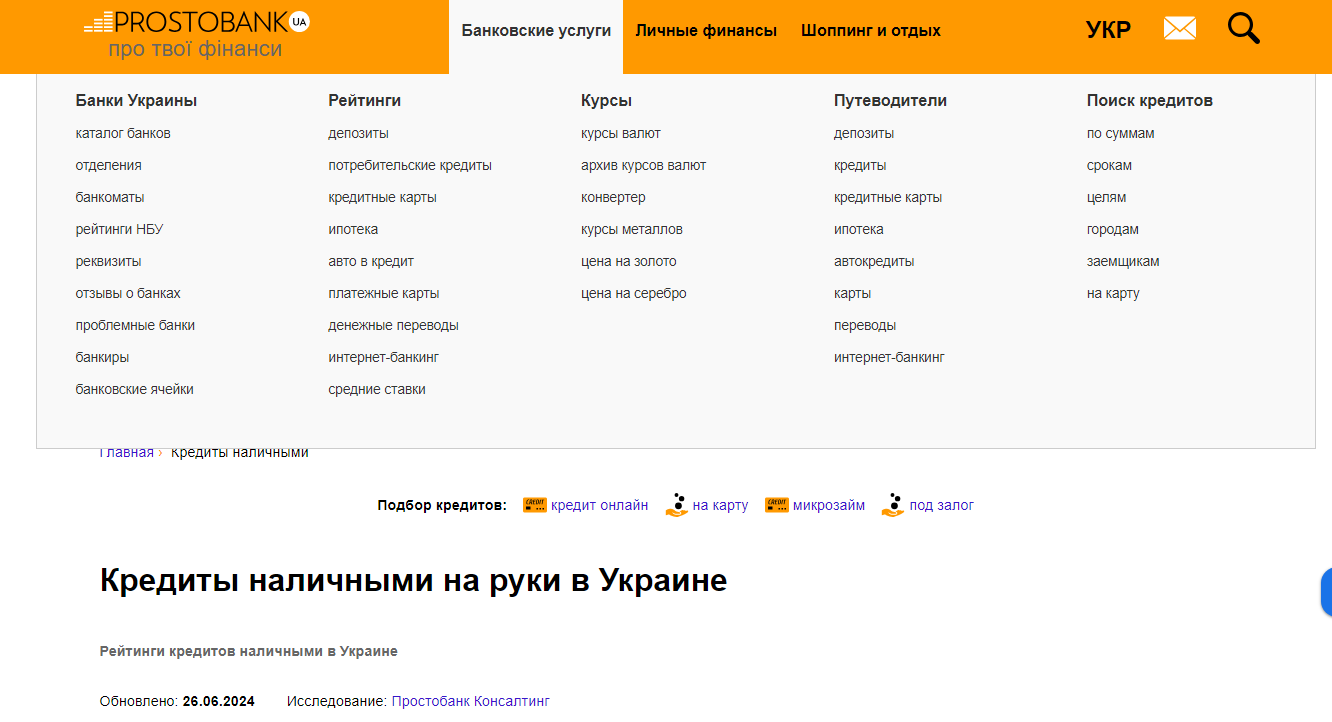Open потребительские кредиты rating
Screen dimensions: 1332x722
(410, 165)
